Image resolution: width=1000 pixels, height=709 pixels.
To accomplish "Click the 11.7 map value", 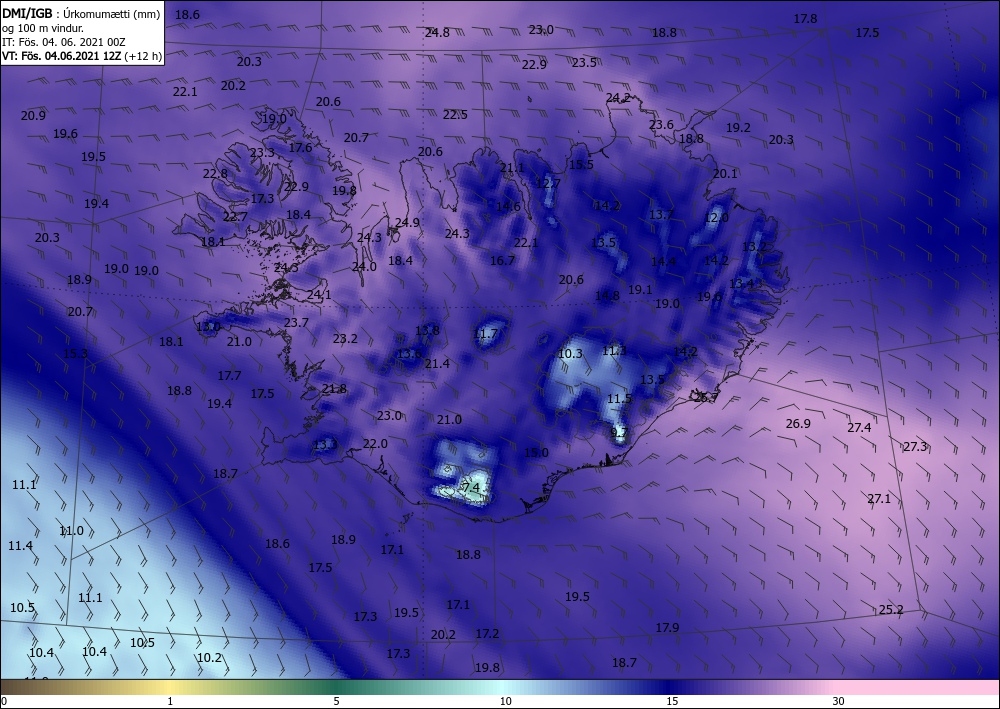I will 485,333.
